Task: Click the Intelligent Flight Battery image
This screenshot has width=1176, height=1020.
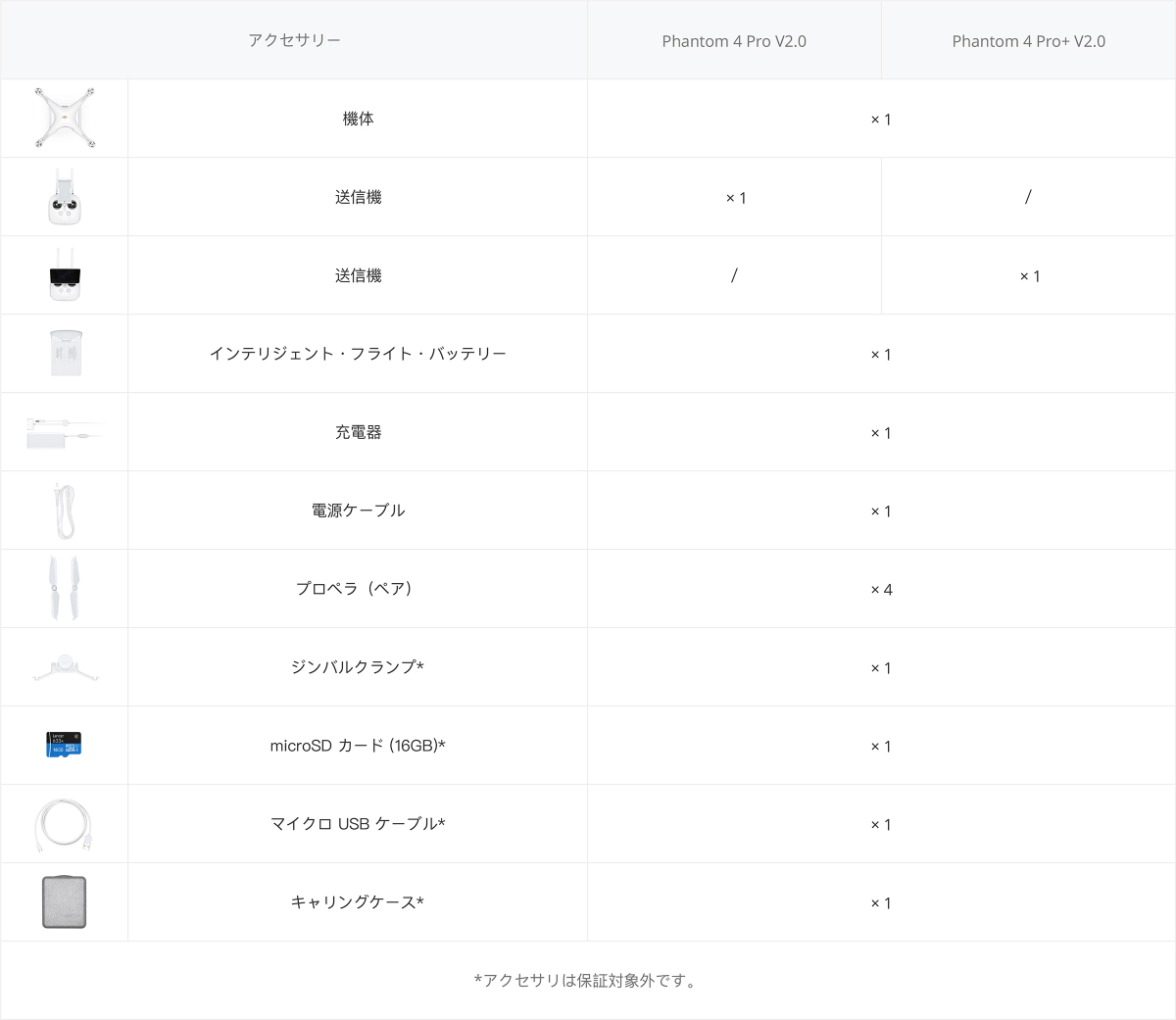Action: pyautogui.click(x=65, y=354)
